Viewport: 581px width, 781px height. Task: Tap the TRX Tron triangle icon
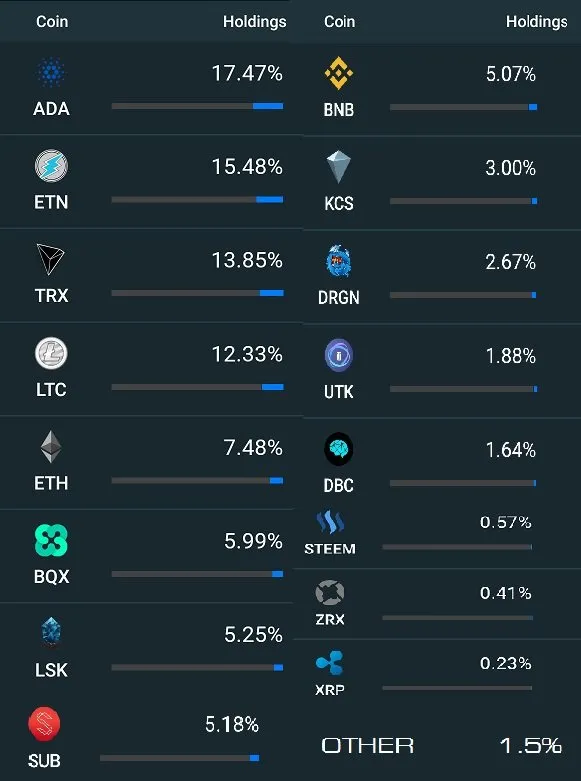click(x=51, y=259)
